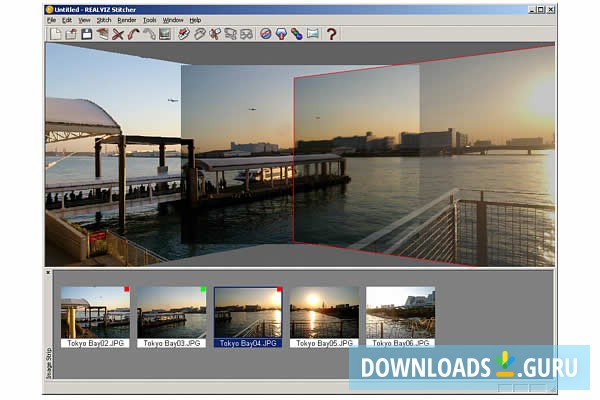The height and width of the screenshot is (400, 600).
Task: Open the Render menu
Action: (x=127, y=20)
